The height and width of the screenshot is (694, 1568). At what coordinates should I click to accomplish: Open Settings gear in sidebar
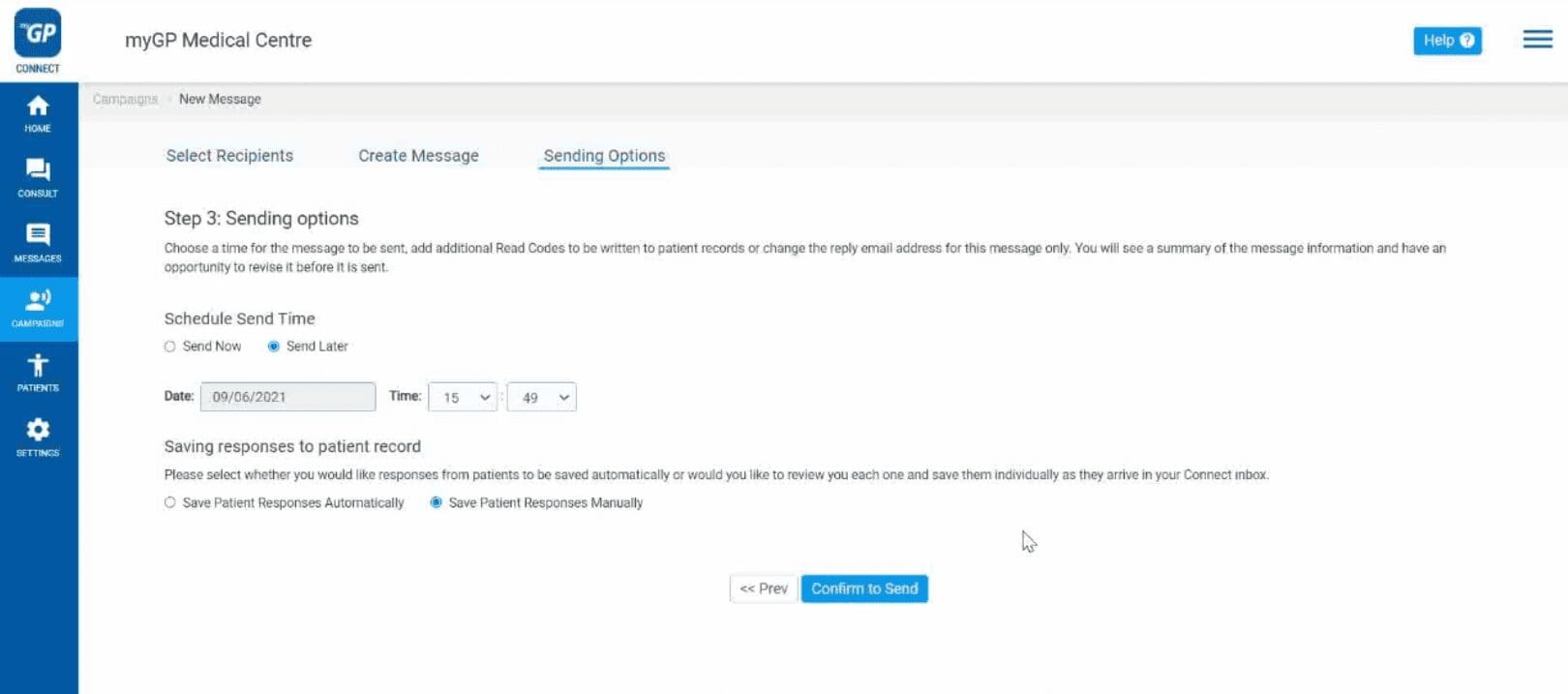(38, 438)
